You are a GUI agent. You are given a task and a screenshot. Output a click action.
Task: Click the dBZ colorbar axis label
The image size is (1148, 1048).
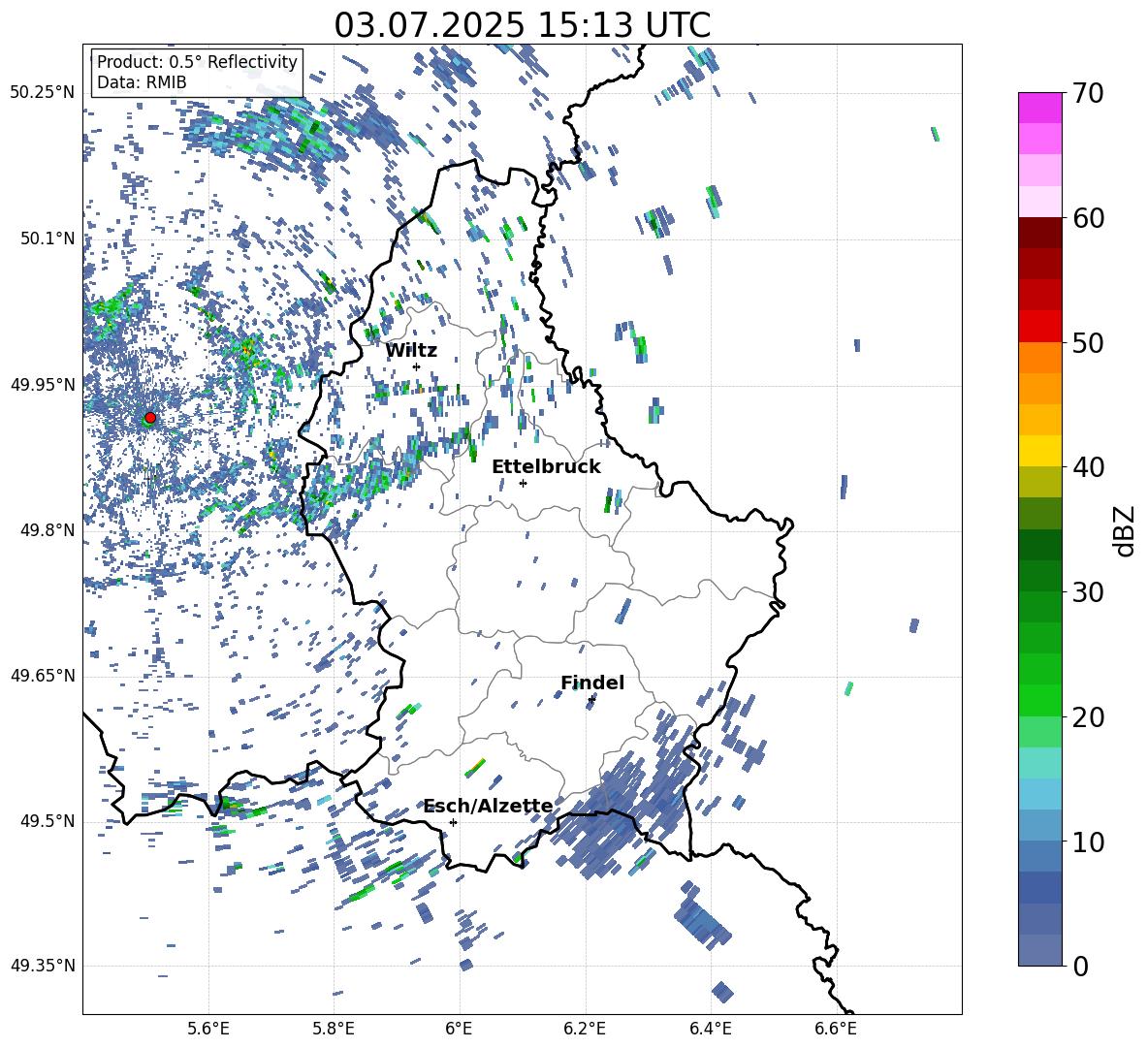point(1126,530)
